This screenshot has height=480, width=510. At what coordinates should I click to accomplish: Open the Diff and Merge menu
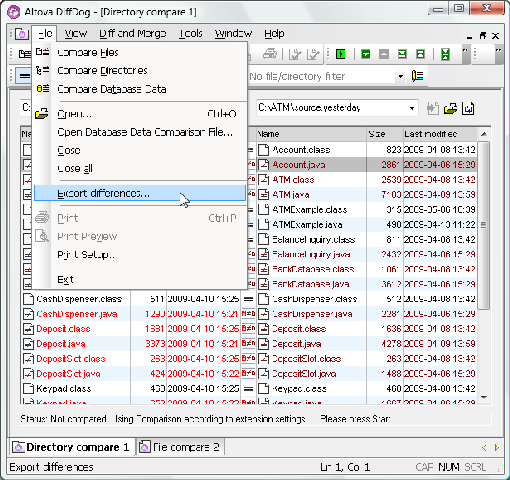tap(133, 34)
